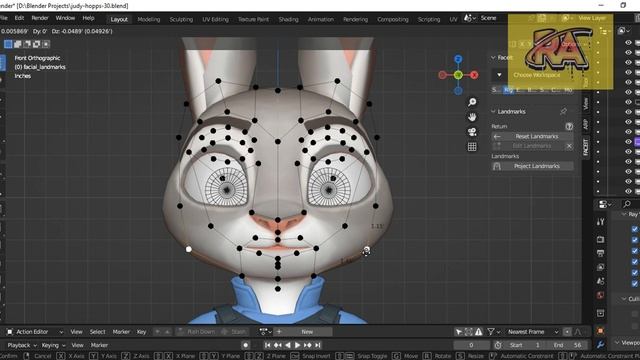The image size is (640, 360).
Task: Toggle preview range stopwatch icon
Action: 498,345
